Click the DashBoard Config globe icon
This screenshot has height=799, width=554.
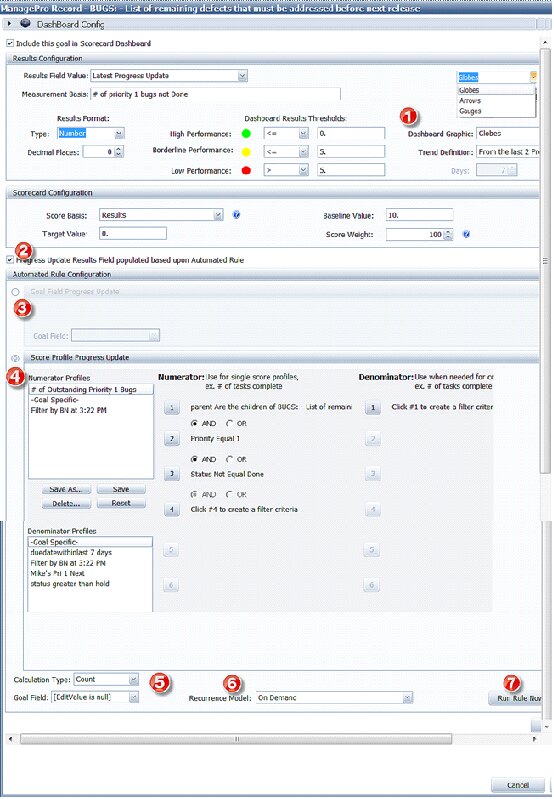pyautogui.click(x=25, y=23)
